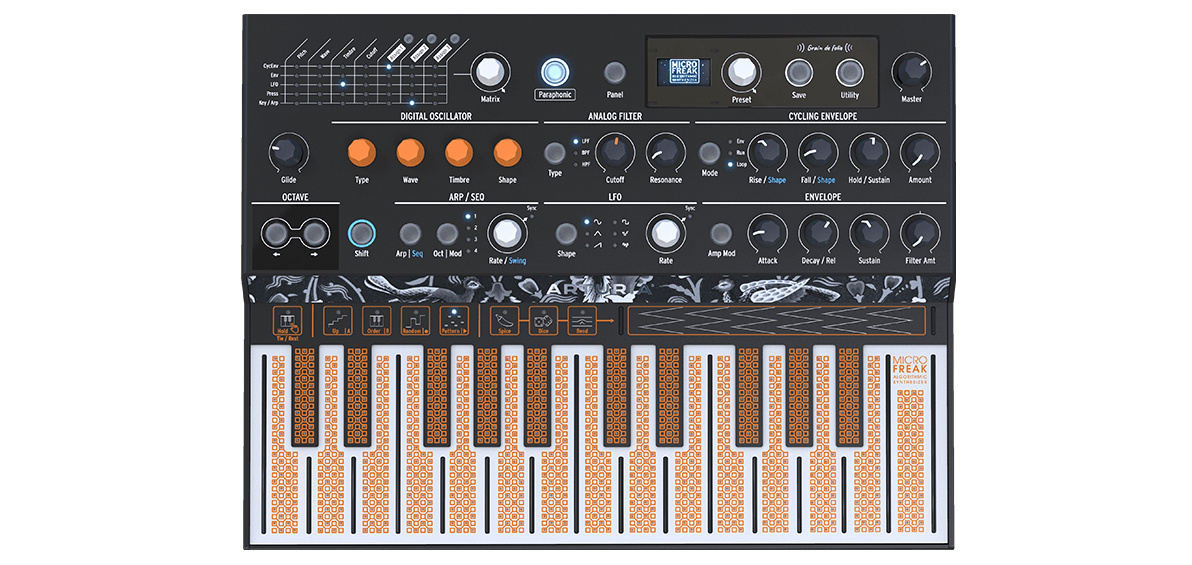
Task: Push the Cycling Envelope Mode button
Action: click(709, 153)
